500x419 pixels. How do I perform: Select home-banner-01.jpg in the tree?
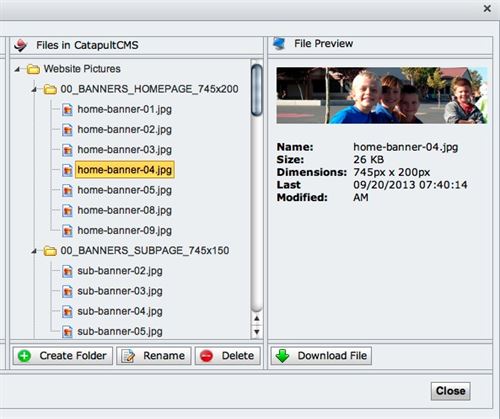(125, 109)
